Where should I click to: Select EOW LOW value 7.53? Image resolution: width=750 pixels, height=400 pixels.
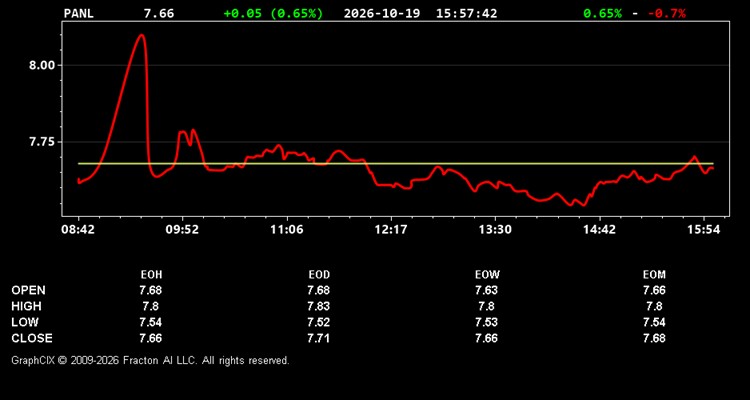tap(486, 322)
